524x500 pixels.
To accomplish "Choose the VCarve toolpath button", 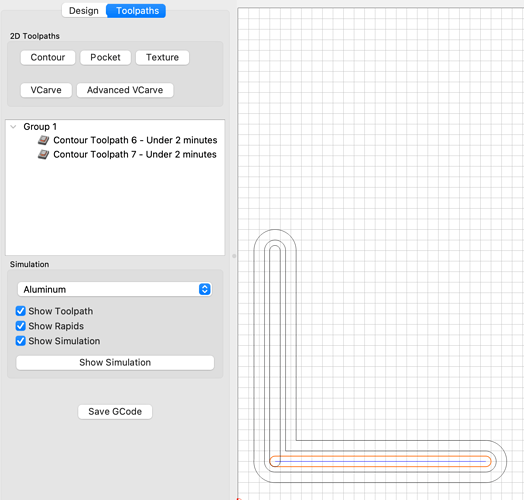I will (46, 90).
